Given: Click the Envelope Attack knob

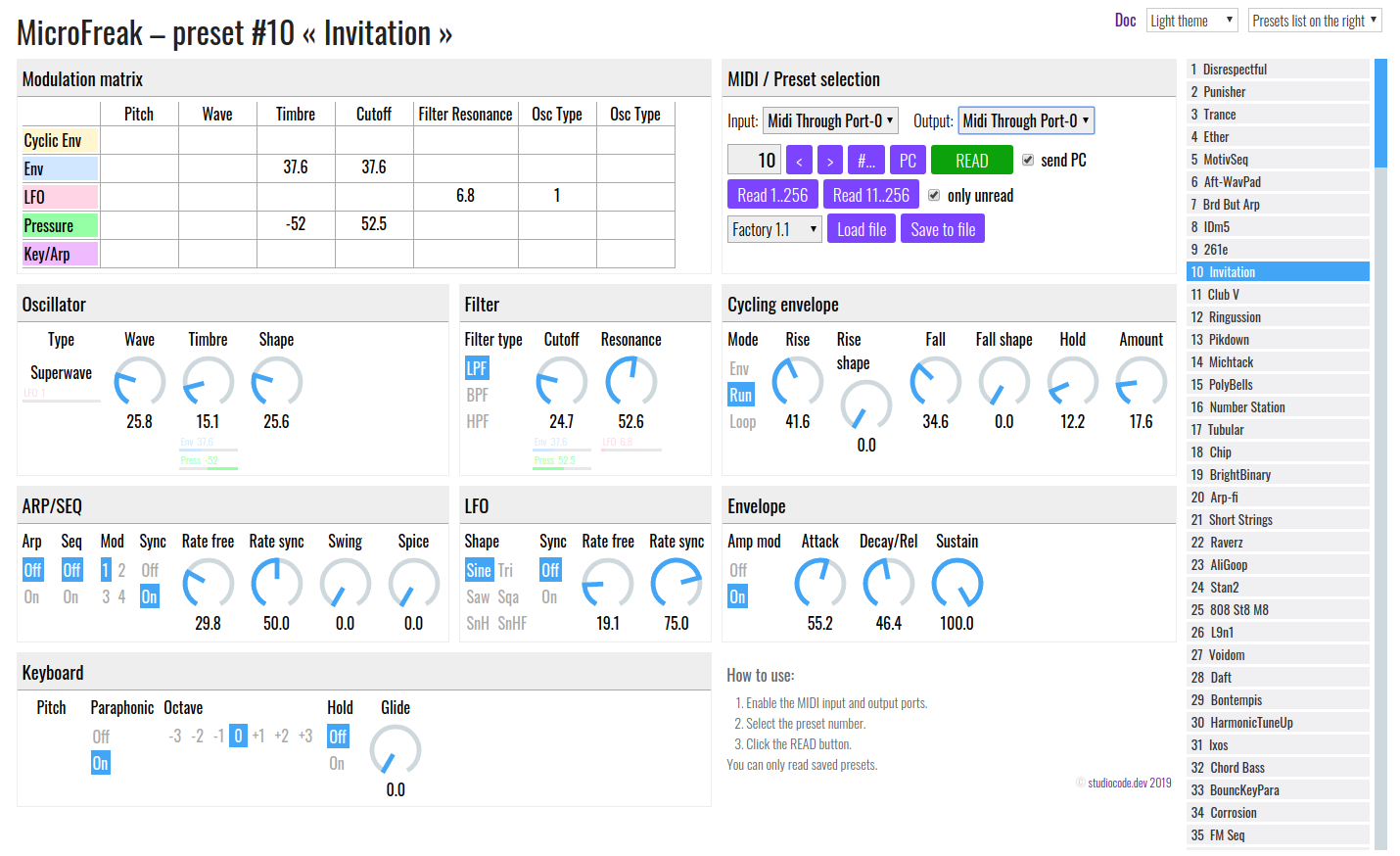Looking at the screenshot, I should (820, 584).
